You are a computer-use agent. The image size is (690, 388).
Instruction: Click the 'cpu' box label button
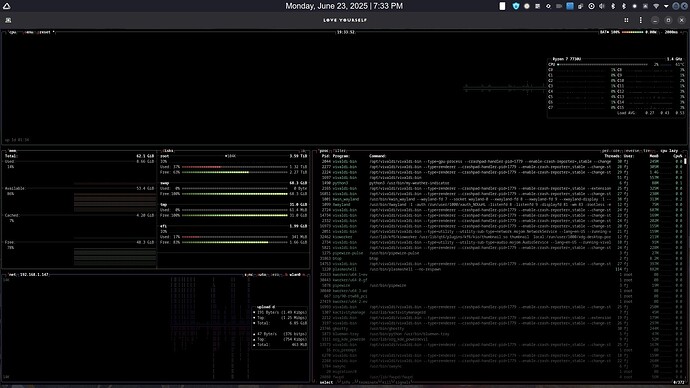click(x=12, y=32)
